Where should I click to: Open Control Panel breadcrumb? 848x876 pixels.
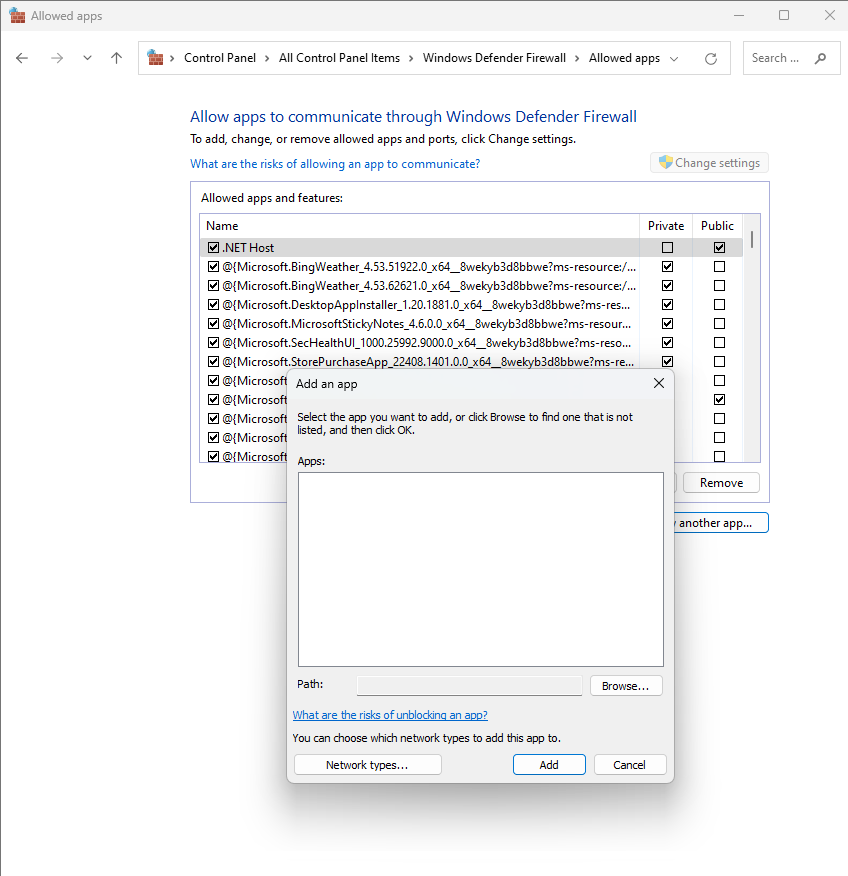tap(220, 58)
